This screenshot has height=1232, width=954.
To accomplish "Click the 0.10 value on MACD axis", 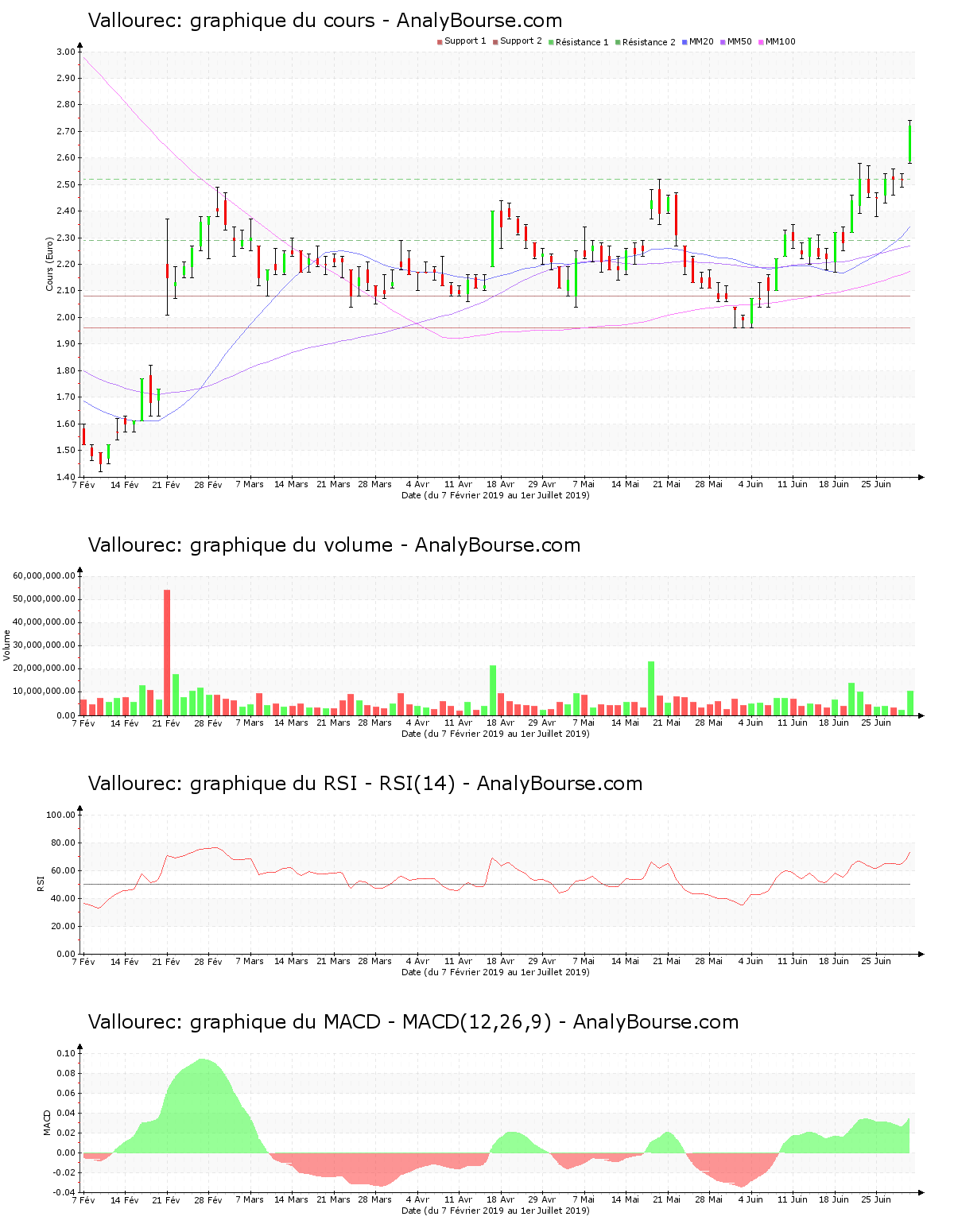I will (x=67, y=1053).
